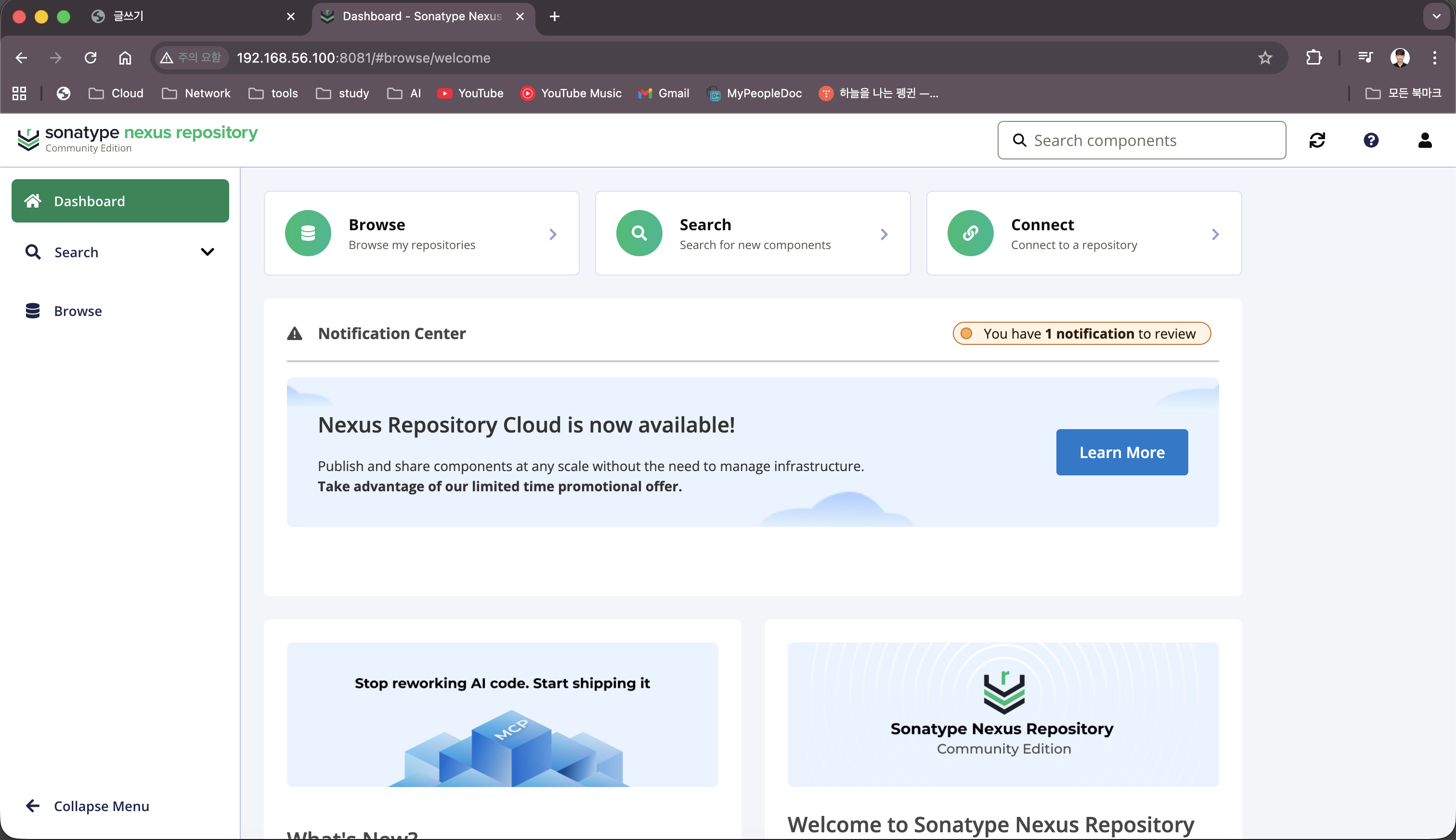Screen dimensions: 1456x840
Task: Open the Connect to a repository card title
Action: (x=1042, y=224)
